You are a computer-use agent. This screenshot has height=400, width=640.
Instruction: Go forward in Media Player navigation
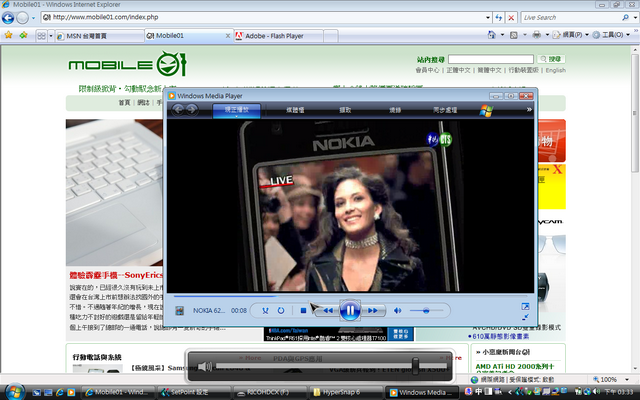pos(191,109)
